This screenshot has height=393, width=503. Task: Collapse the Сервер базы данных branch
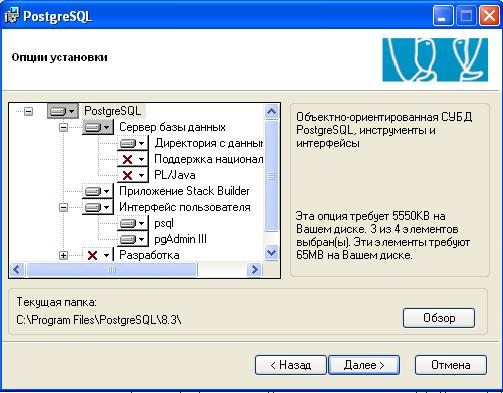(x=63, y=127)
